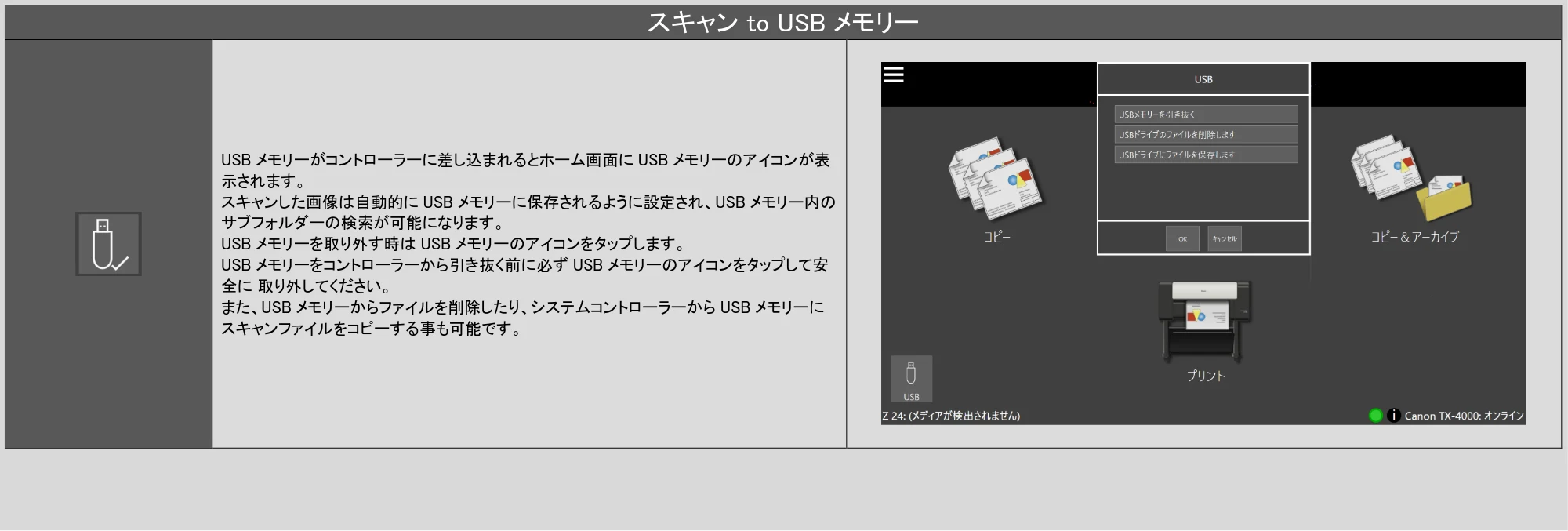Tap the USB memory icon on home screen

911,379
